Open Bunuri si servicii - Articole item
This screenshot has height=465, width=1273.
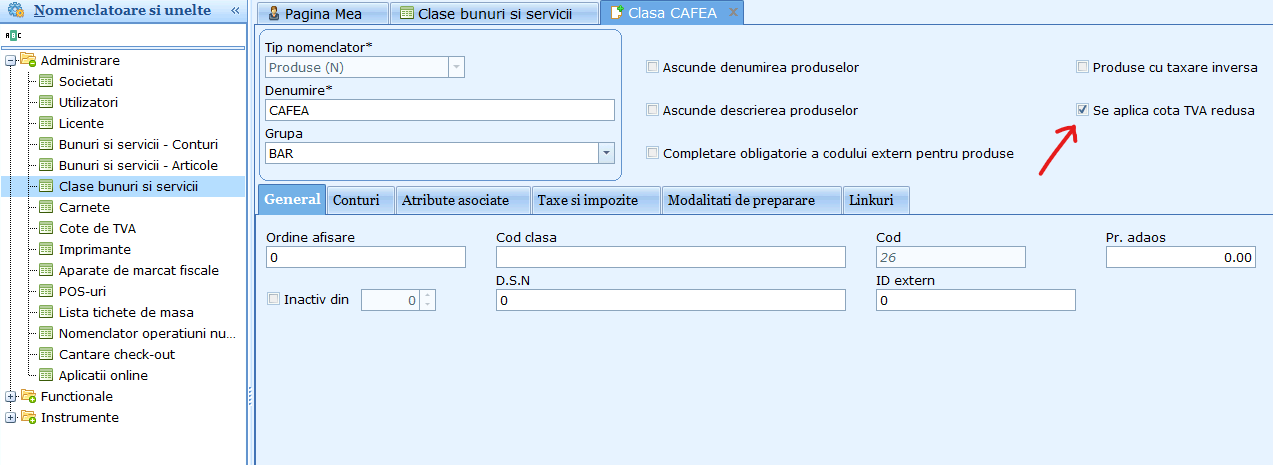[138, 165]
